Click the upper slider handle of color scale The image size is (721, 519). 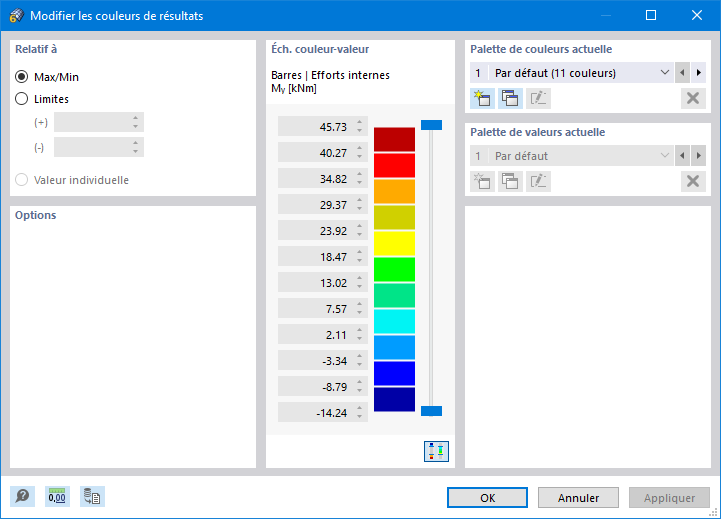(431, 125)
